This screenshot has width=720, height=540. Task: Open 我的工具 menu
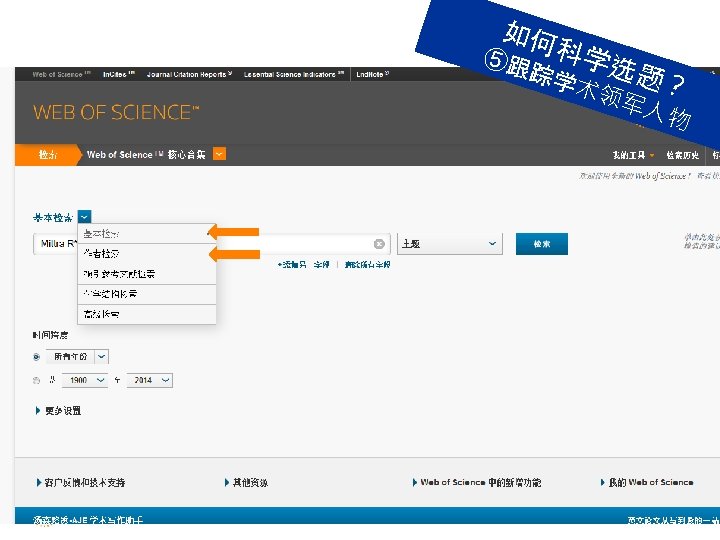(x=633, y=155)
